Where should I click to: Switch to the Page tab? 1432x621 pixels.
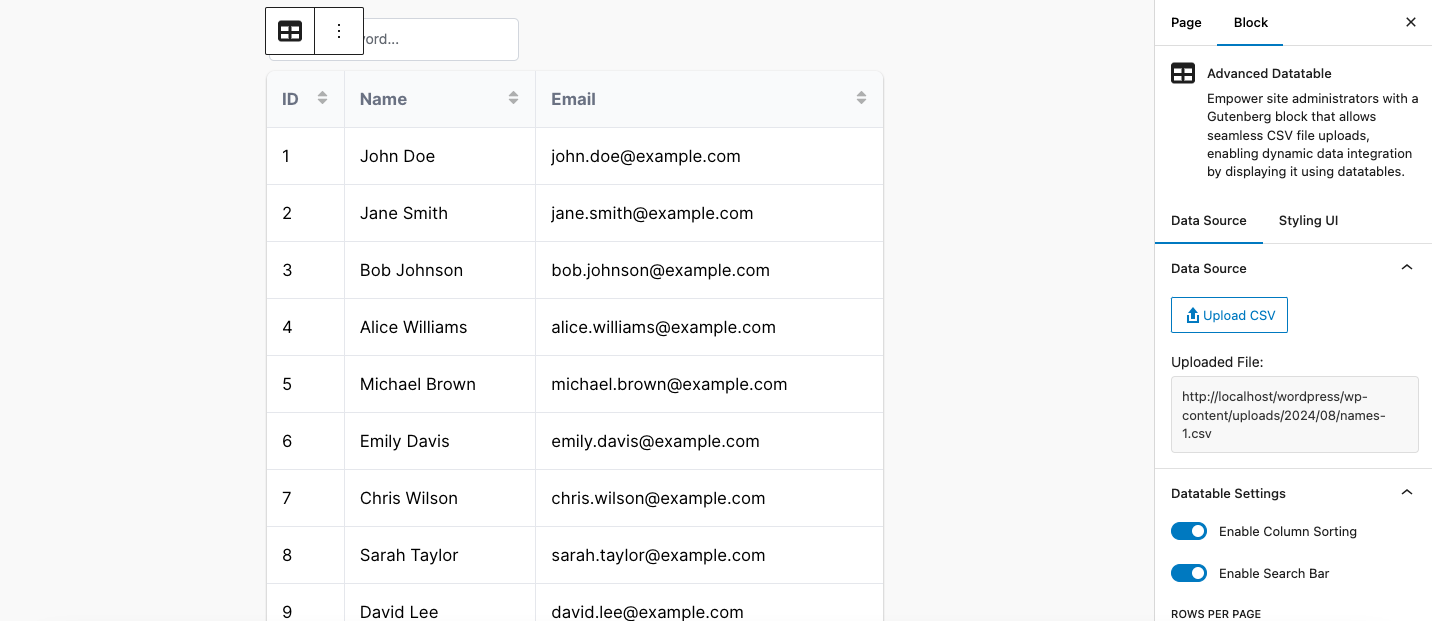click(x=1186, y=22)
